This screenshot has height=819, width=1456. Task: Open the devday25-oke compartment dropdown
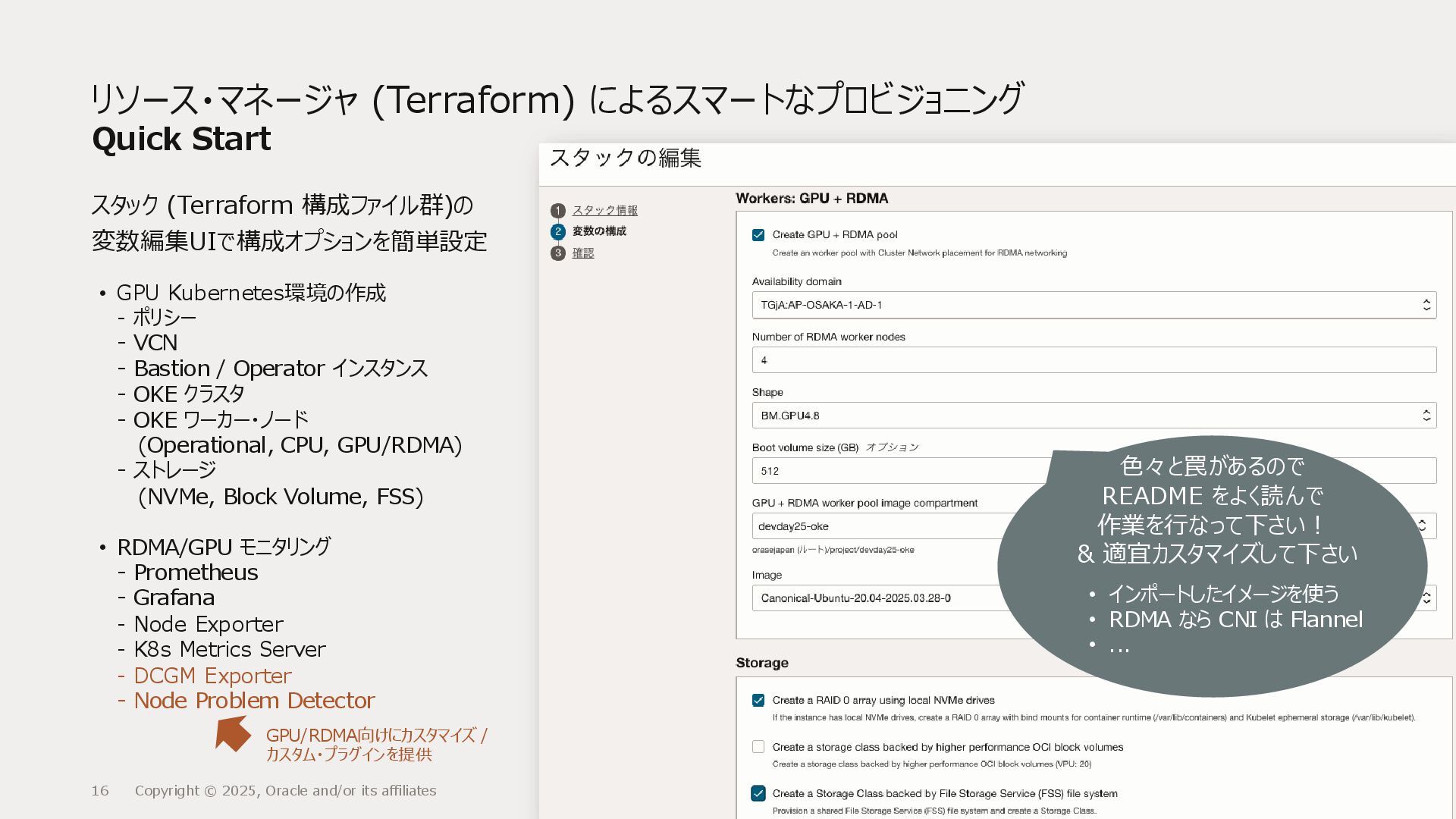[872, 526]
